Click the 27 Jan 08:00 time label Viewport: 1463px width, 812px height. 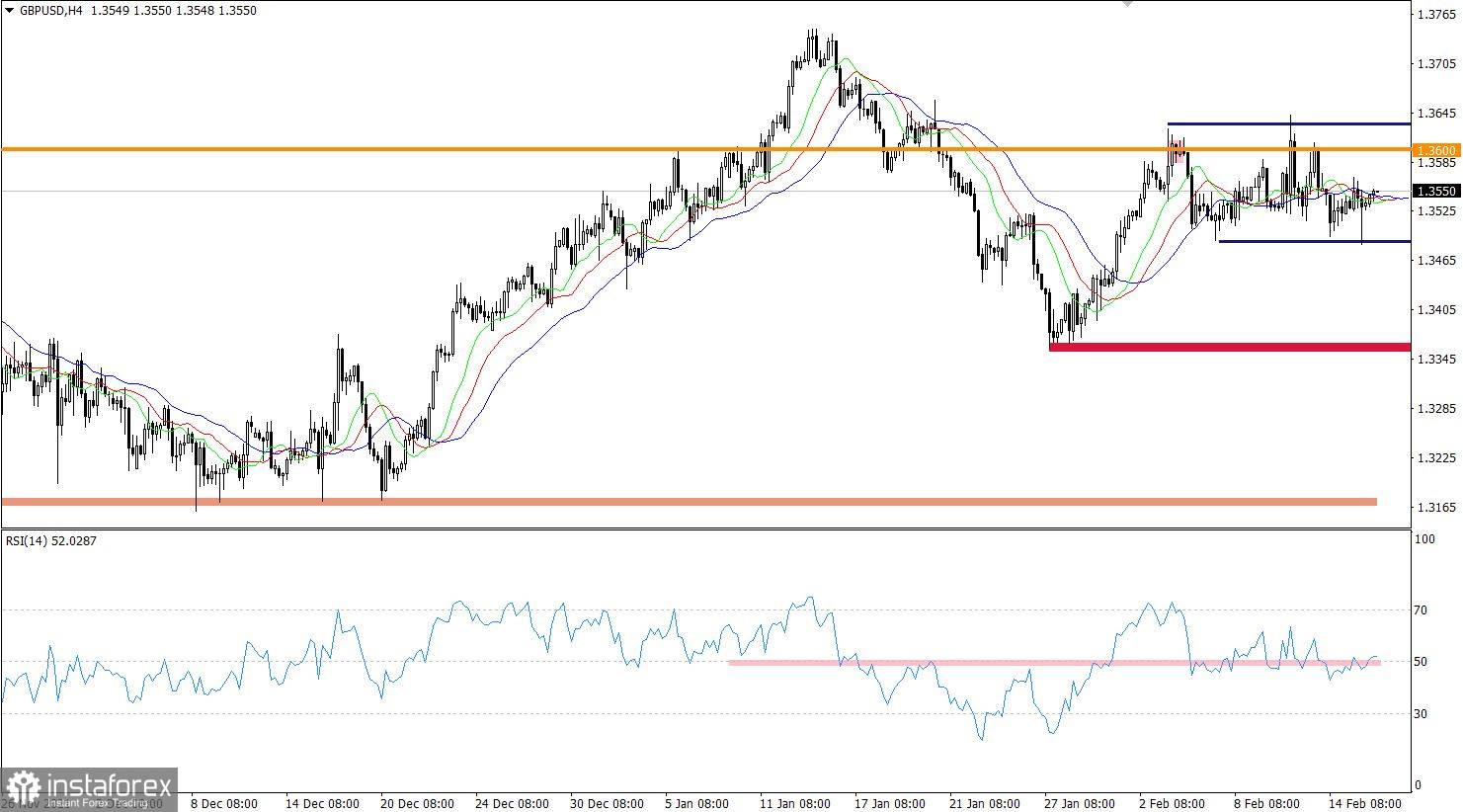1081,803
